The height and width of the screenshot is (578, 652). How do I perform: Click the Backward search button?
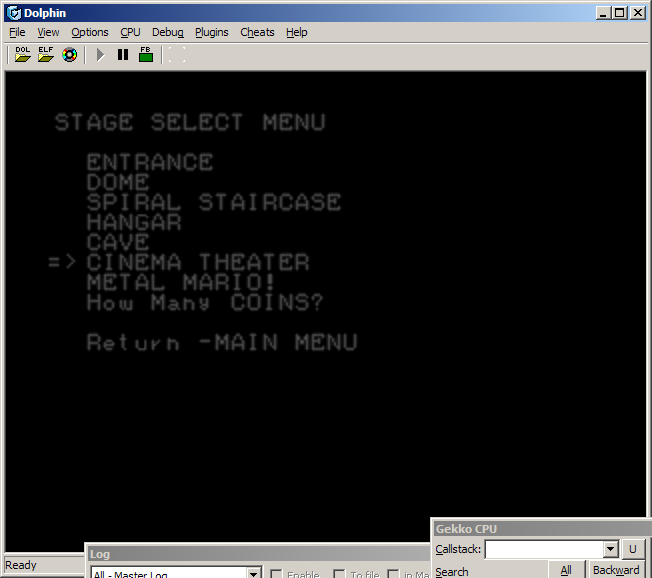click(616, 570)
